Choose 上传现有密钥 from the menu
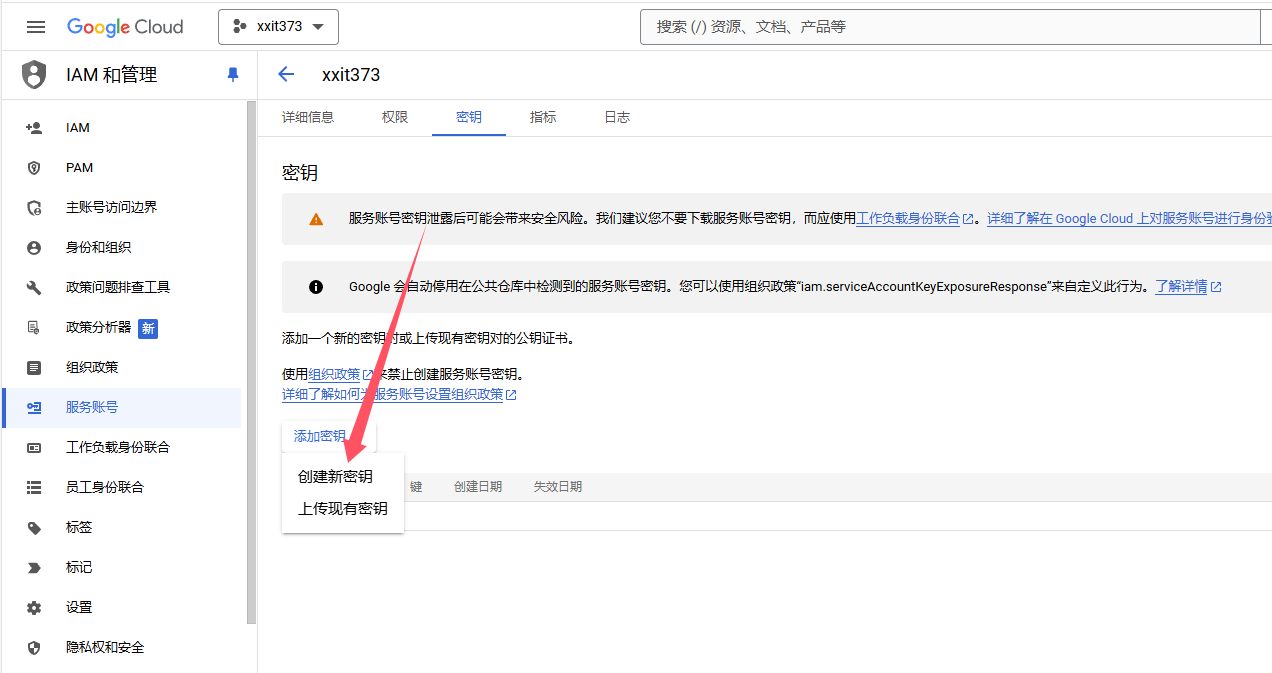1272x673 pixels. pyautogui.click(x=343, y=509)
